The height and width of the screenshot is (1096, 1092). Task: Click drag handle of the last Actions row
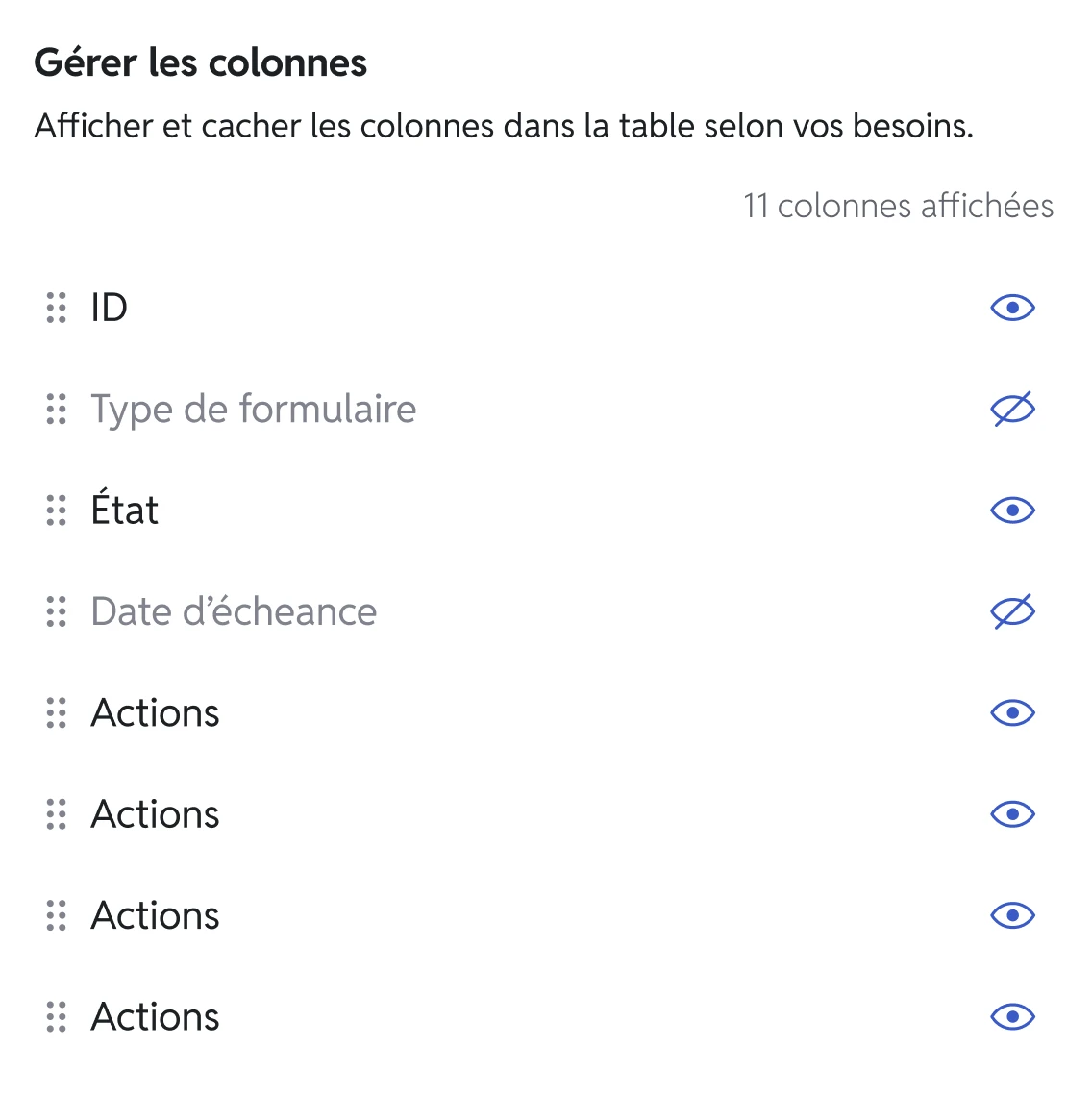click(x=56, y=1017)
